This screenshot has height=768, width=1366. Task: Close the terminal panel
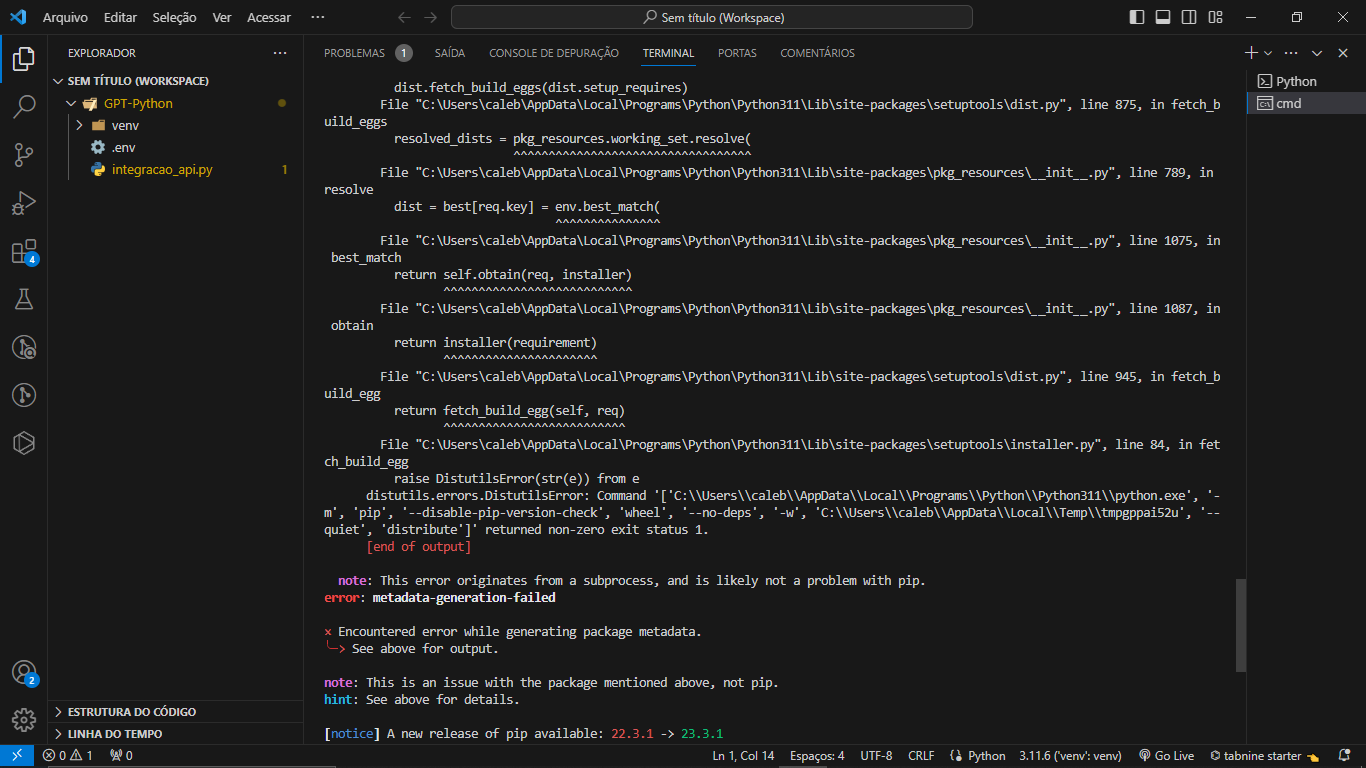tap(1343, 53)
